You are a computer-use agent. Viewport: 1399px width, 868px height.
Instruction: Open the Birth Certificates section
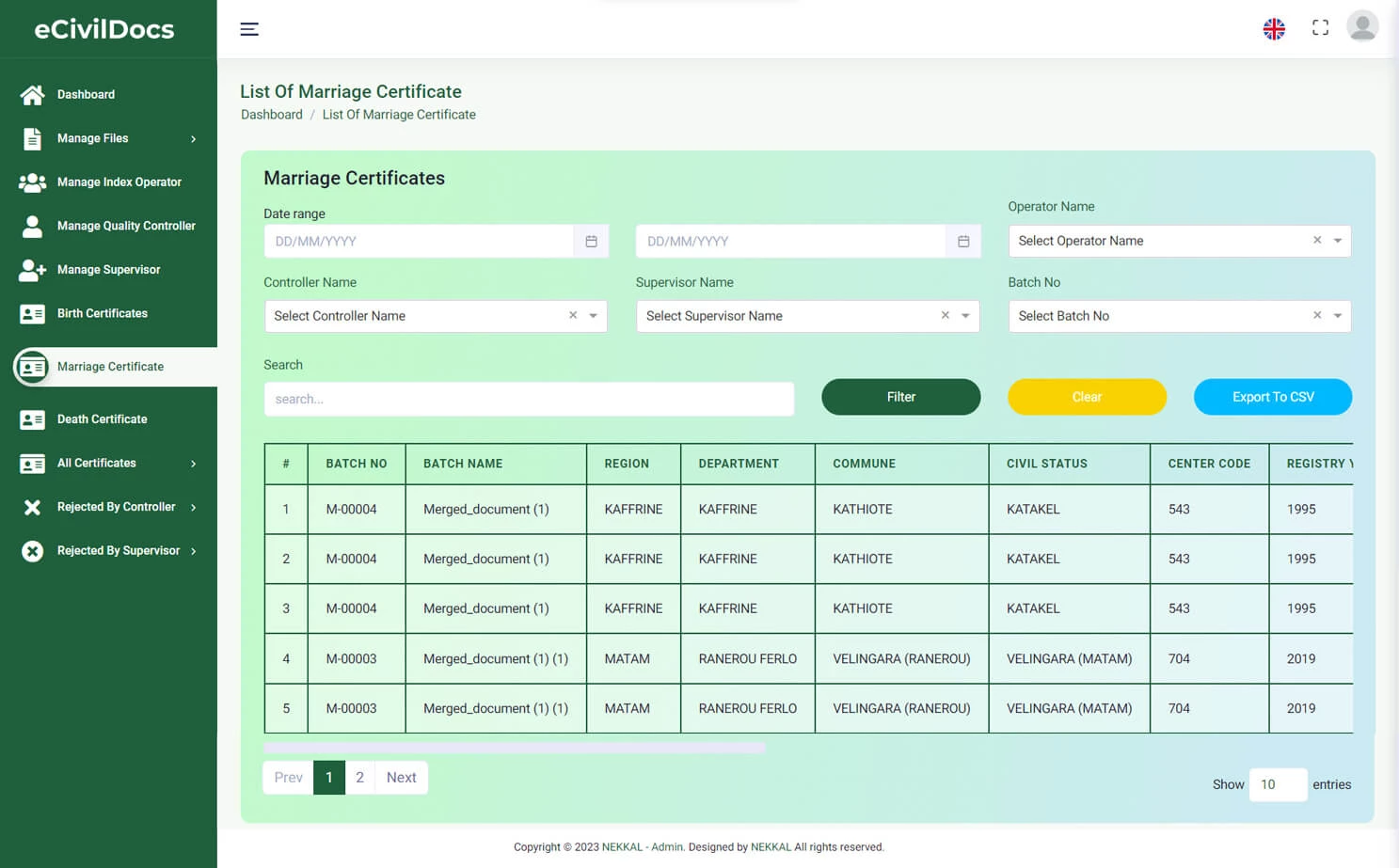click(102, 313)
